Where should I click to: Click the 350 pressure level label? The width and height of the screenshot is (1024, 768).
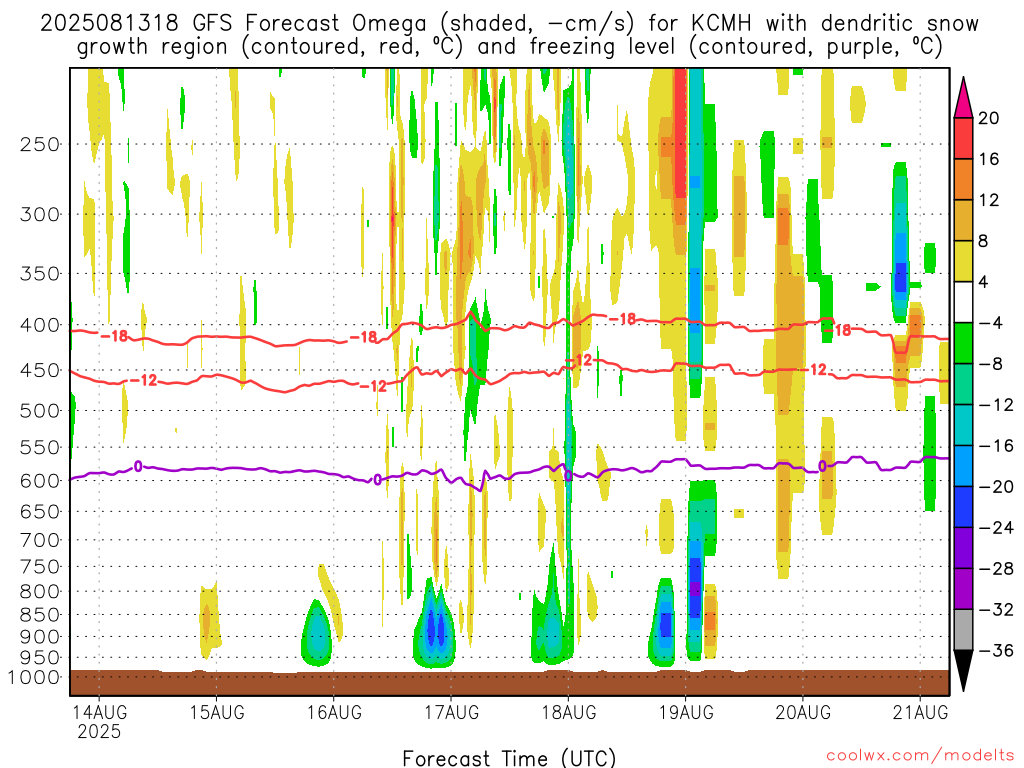(x=40, y=274)
